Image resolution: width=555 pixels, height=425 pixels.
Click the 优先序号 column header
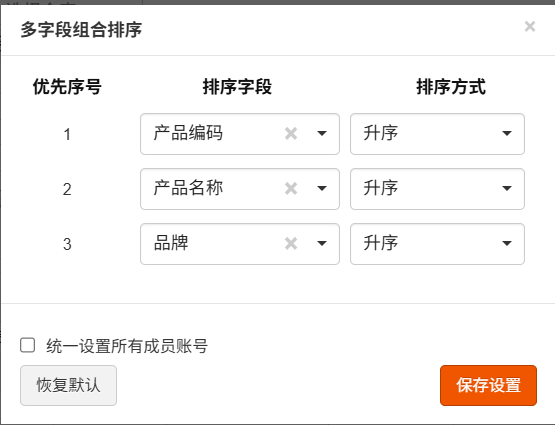click(67, 87)
